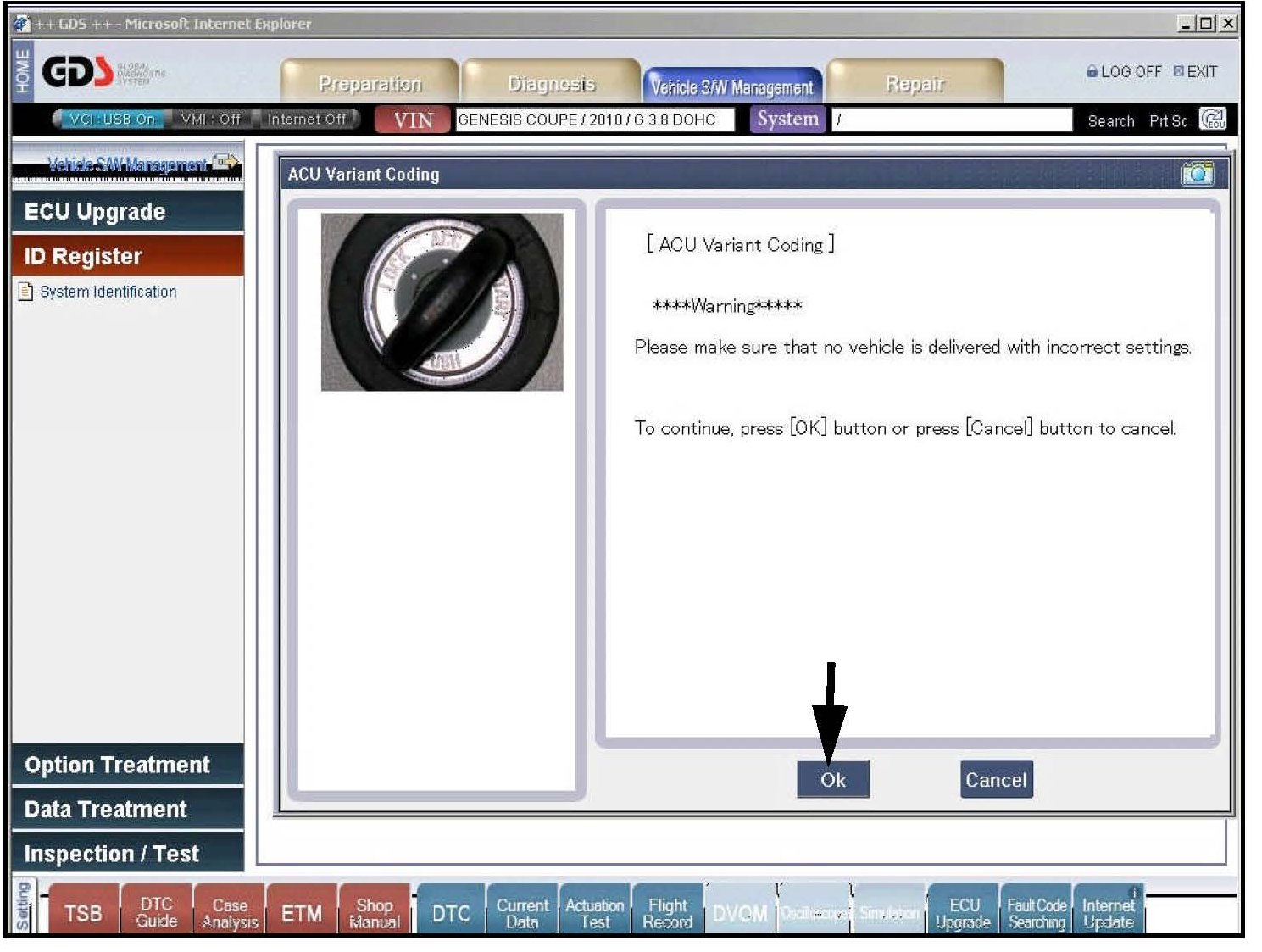Expand the Inspection / Test section
The height and width of the screenshot is (952, 1262).
[x=127, y=854]
